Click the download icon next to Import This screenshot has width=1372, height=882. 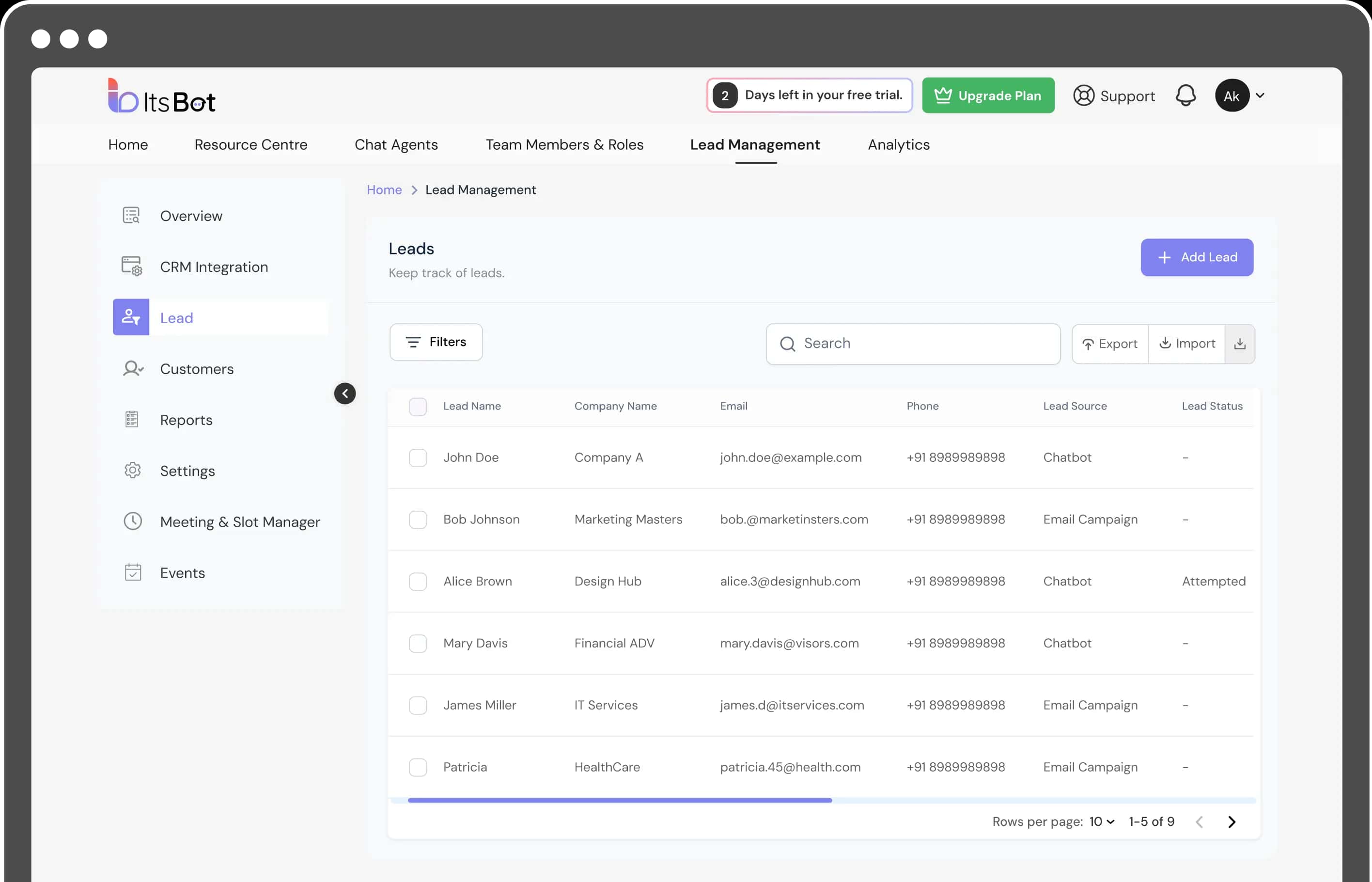pos(1240,344)
